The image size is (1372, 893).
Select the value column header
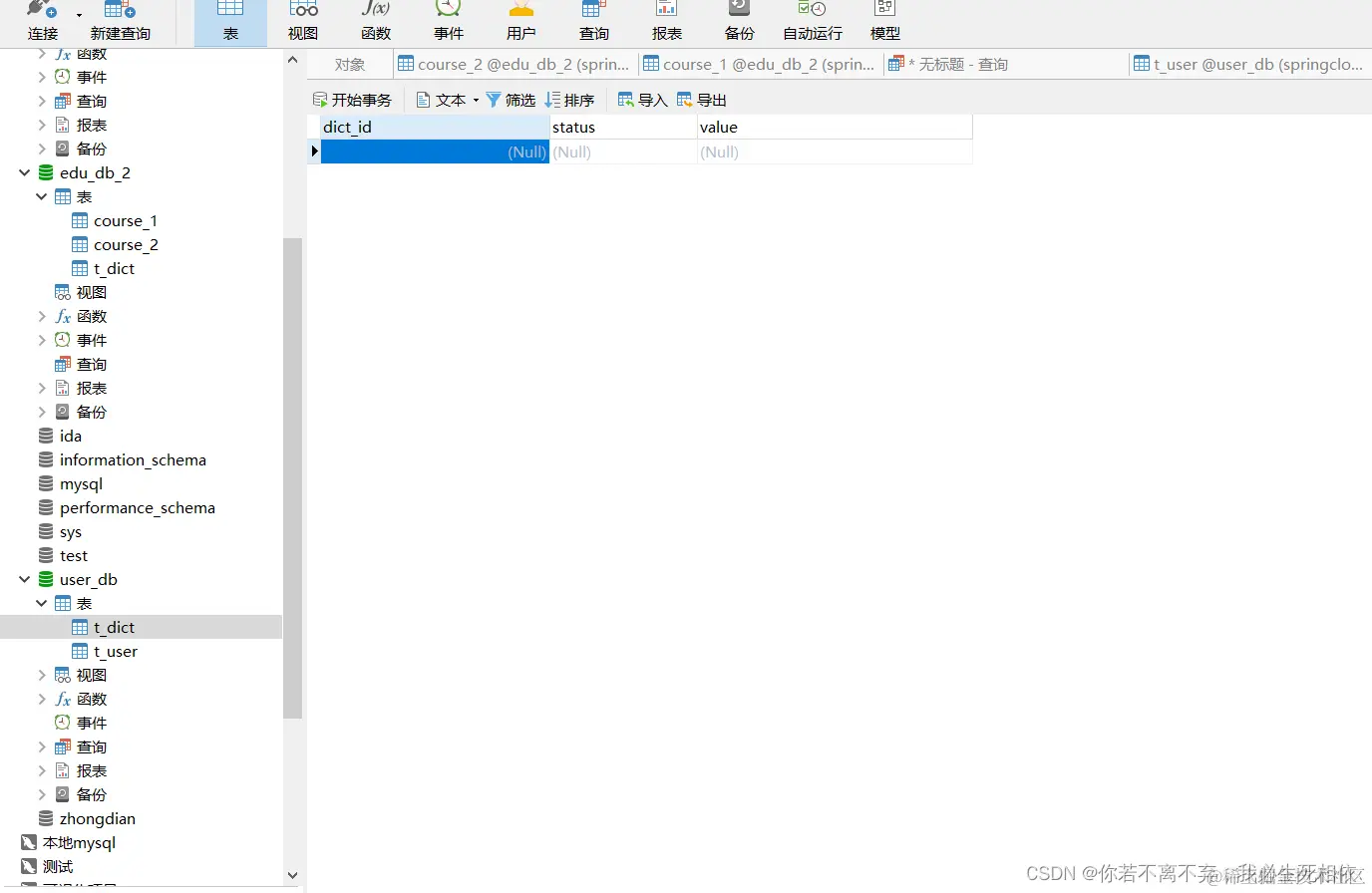click(835, 128)
